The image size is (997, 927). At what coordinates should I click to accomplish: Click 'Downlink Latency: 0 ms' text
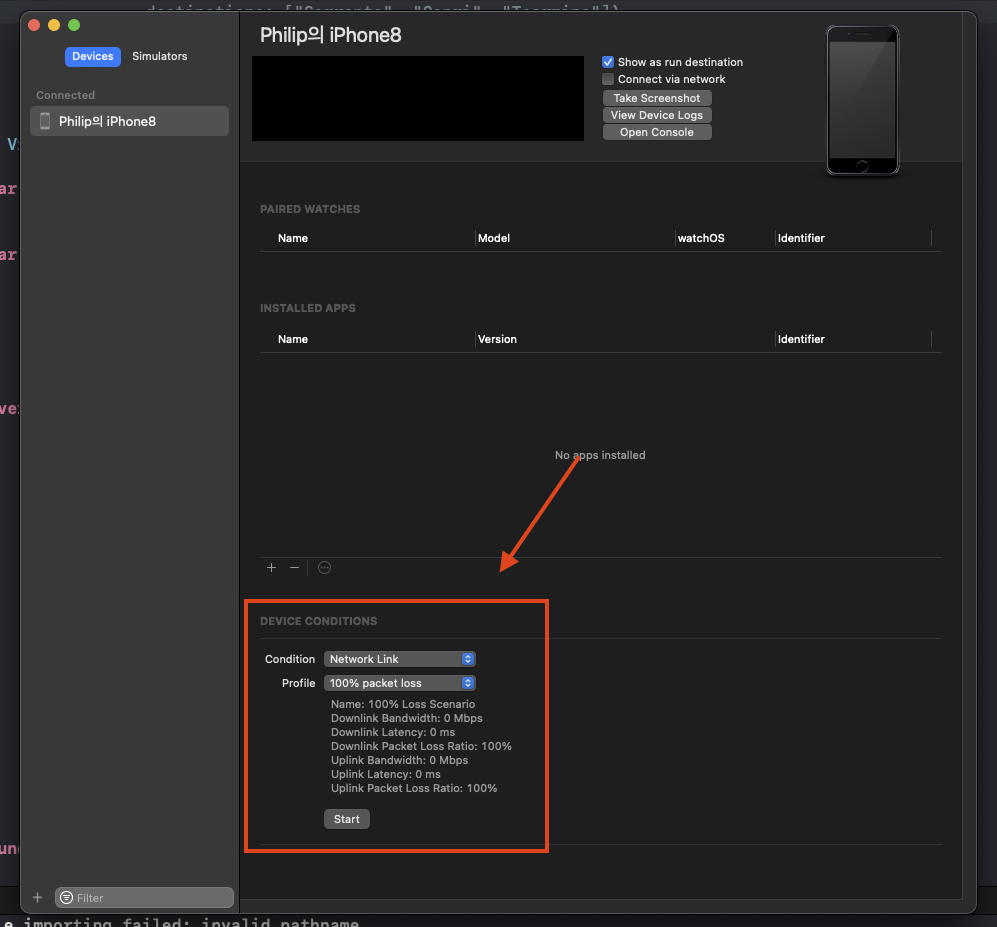pos(393,732)
